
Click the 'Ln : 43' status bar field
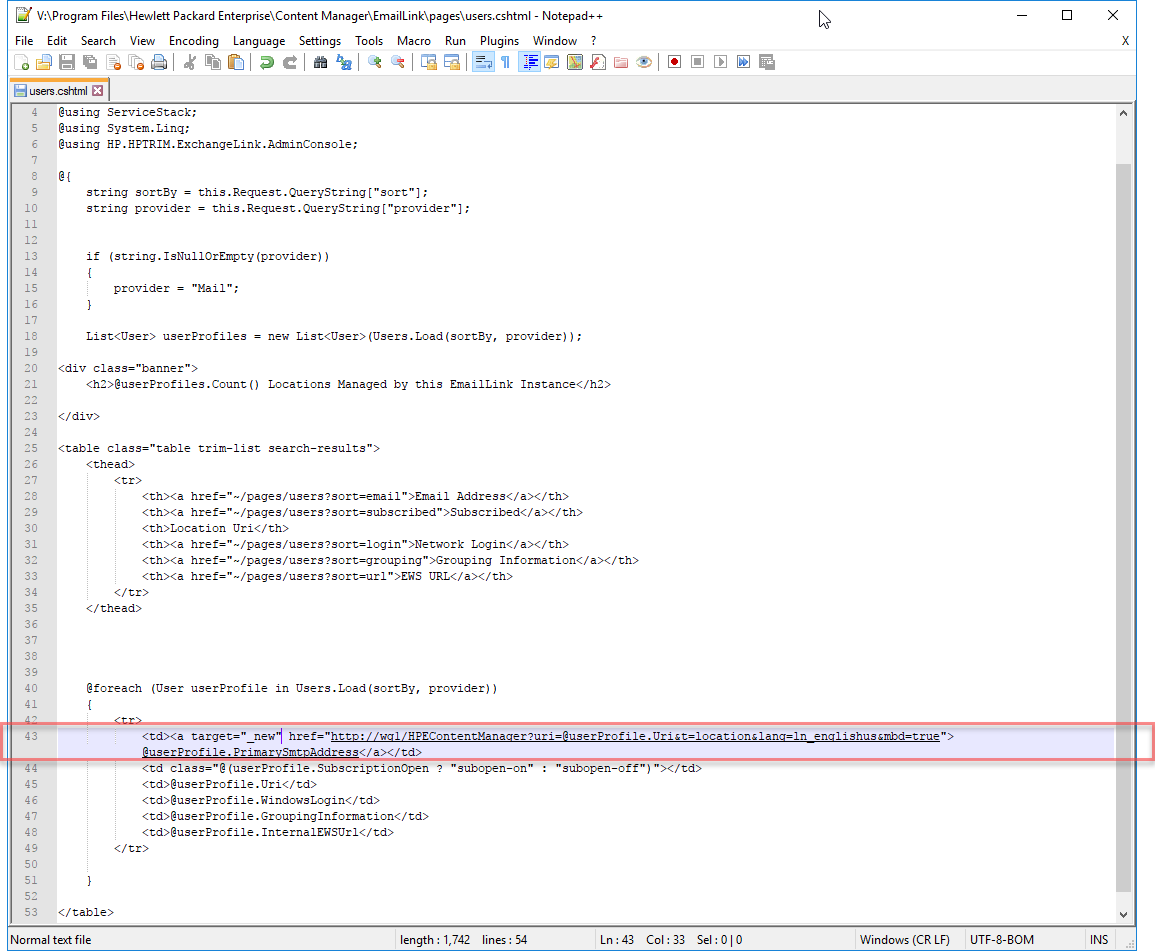coord(617,939)
